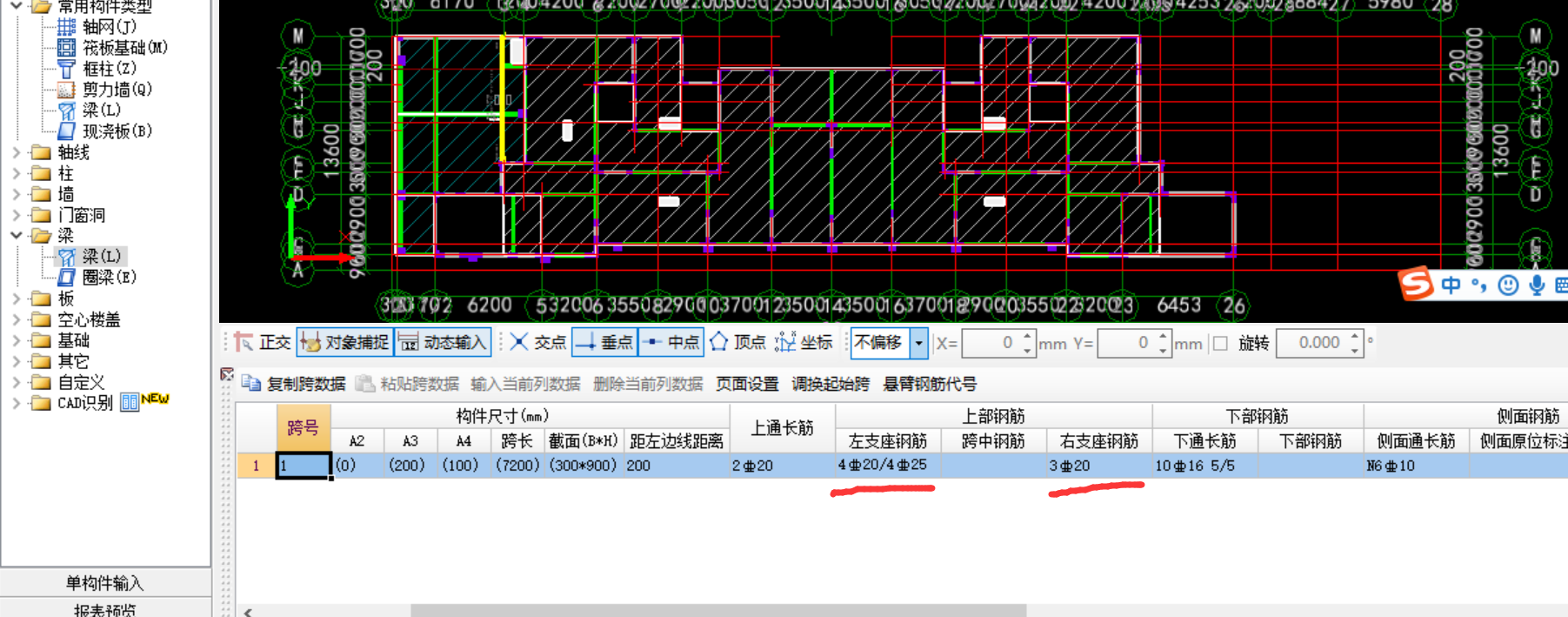Increase the Y offset value with up arrow
This screenshot has width=1568, height=617.
[1163, 336]
